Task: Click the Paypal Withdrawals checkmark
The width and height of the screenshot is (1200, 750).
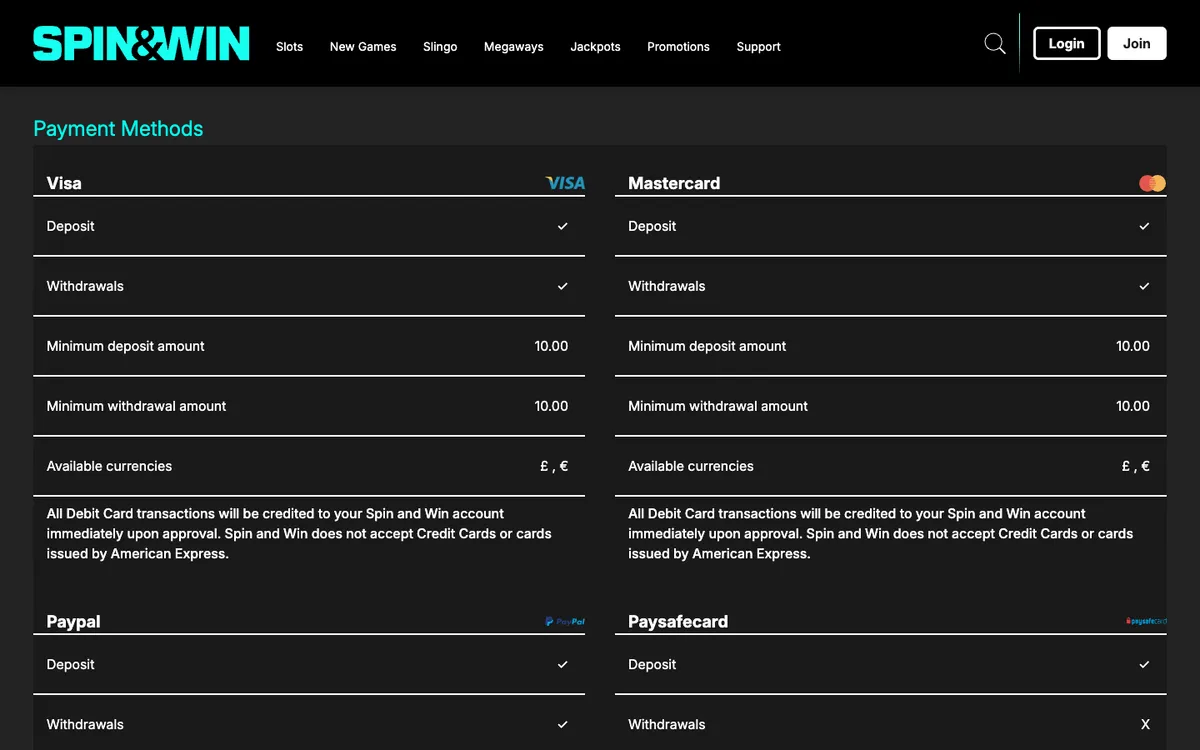Action: coord(563,724)
